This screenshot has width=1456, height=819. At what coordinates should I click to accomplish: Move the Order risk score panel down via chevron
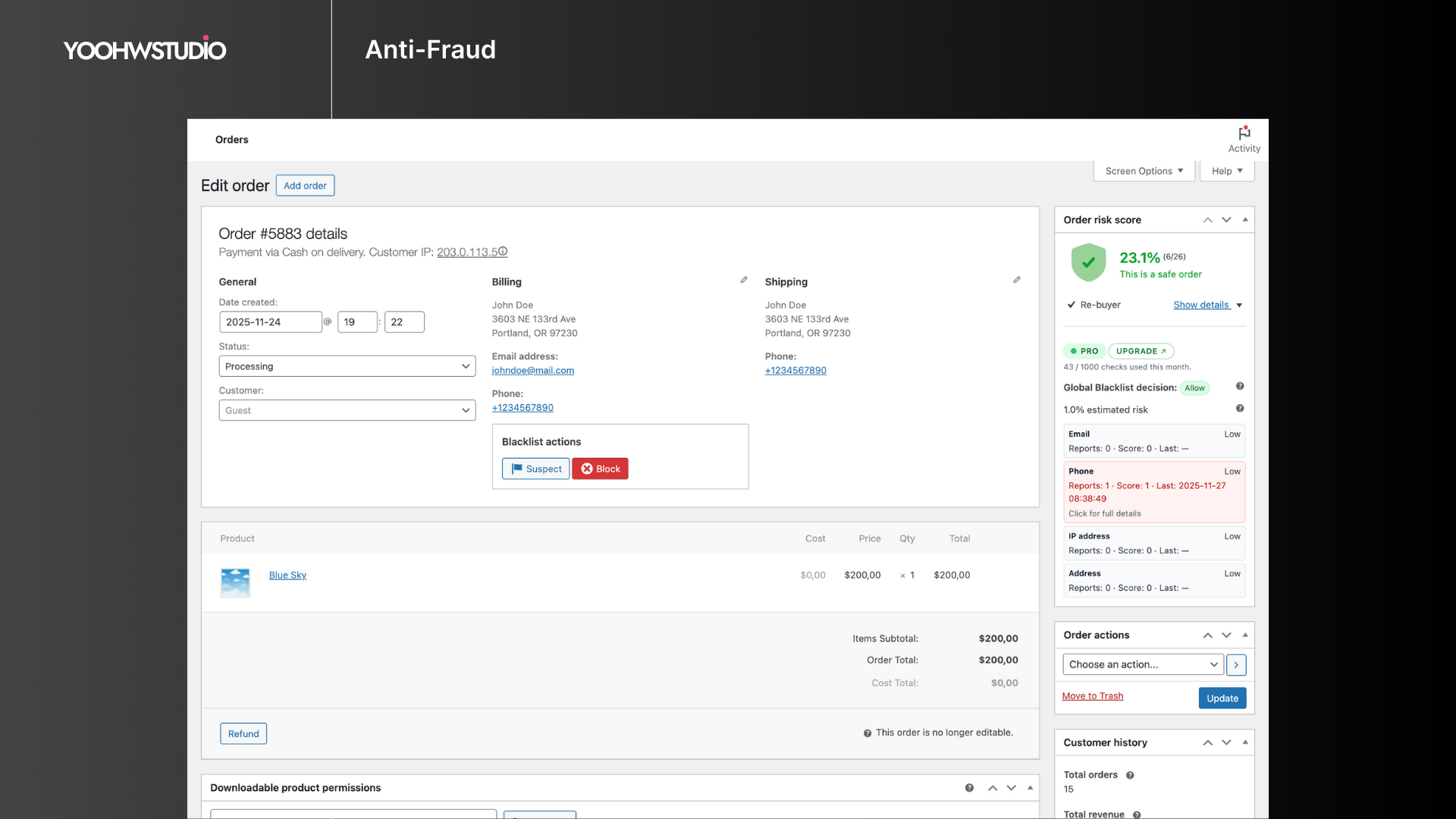[1226, 219]
